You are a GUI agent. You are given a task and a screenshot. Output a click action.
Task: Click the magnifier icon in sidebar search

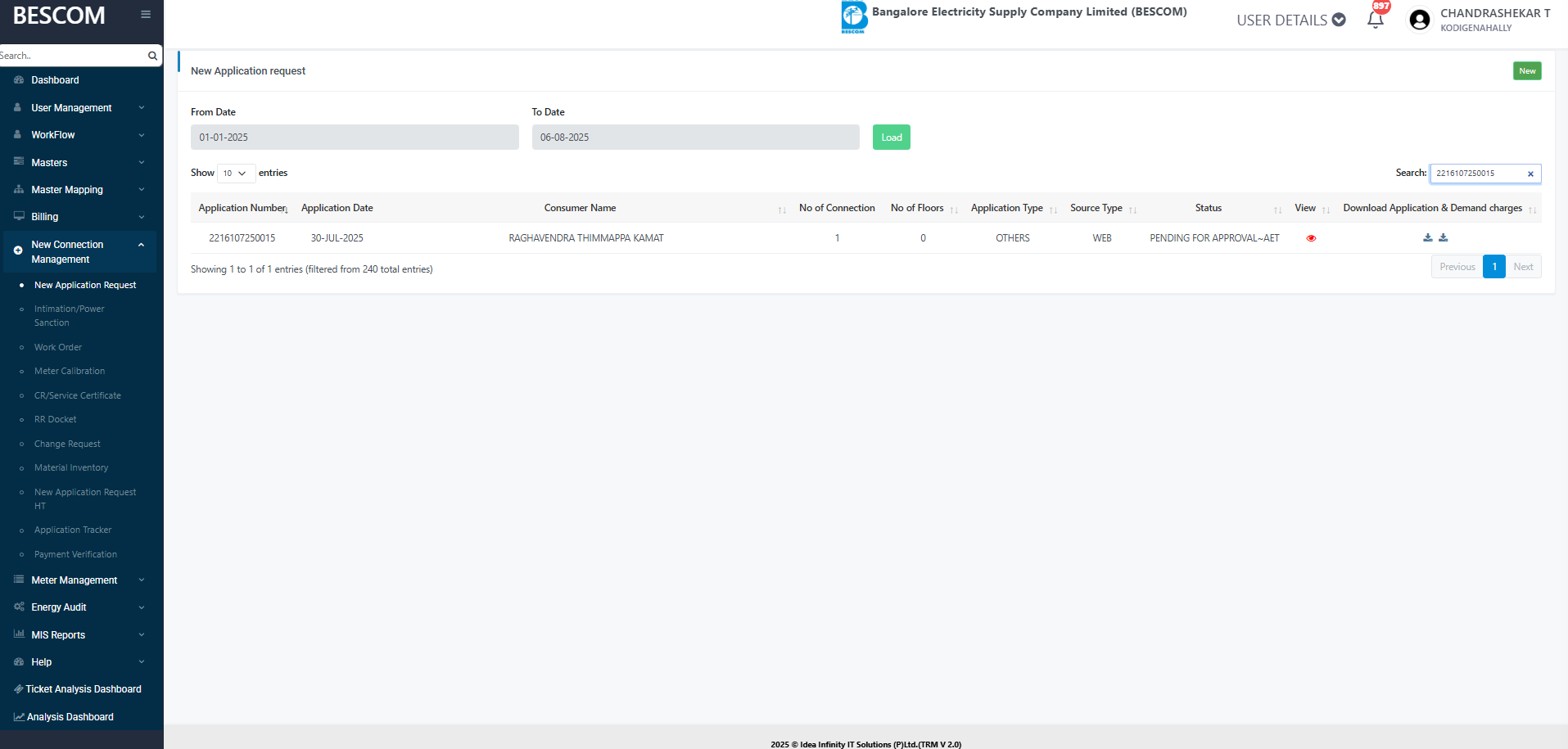point(152,56)
